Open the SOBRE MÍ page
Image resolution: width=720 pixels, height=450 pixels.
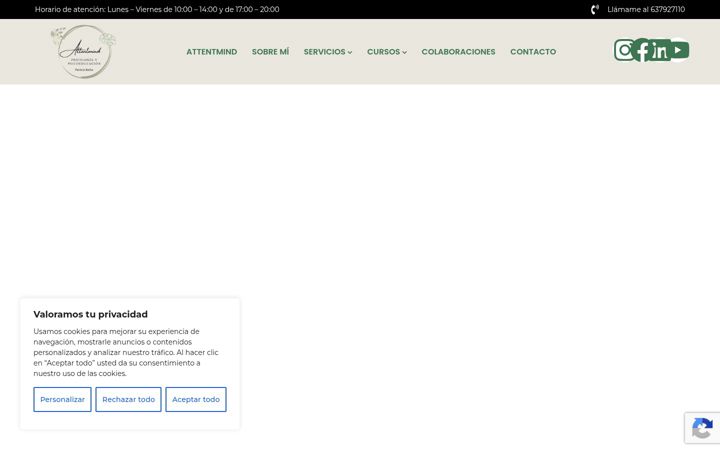pos(270,52)
